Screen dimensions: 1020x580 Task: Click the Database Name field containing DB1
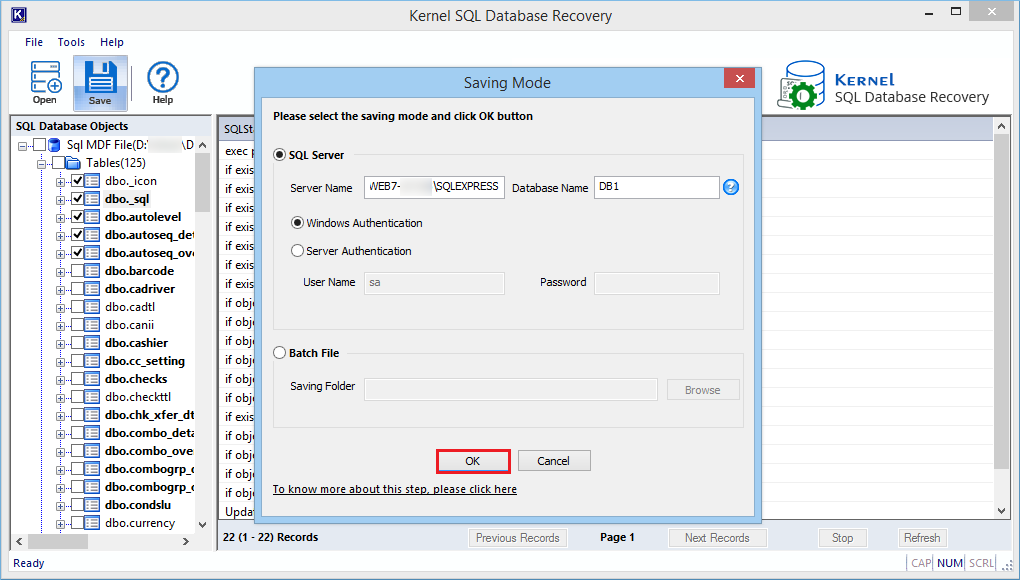657,187
